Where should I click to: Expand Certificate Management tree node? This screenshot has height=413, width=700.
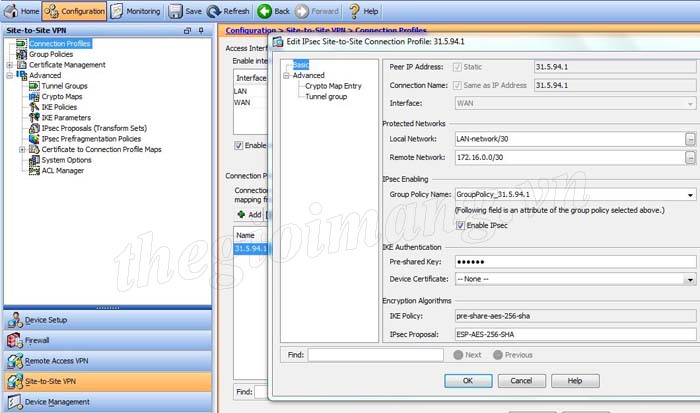tap(9, 65)
